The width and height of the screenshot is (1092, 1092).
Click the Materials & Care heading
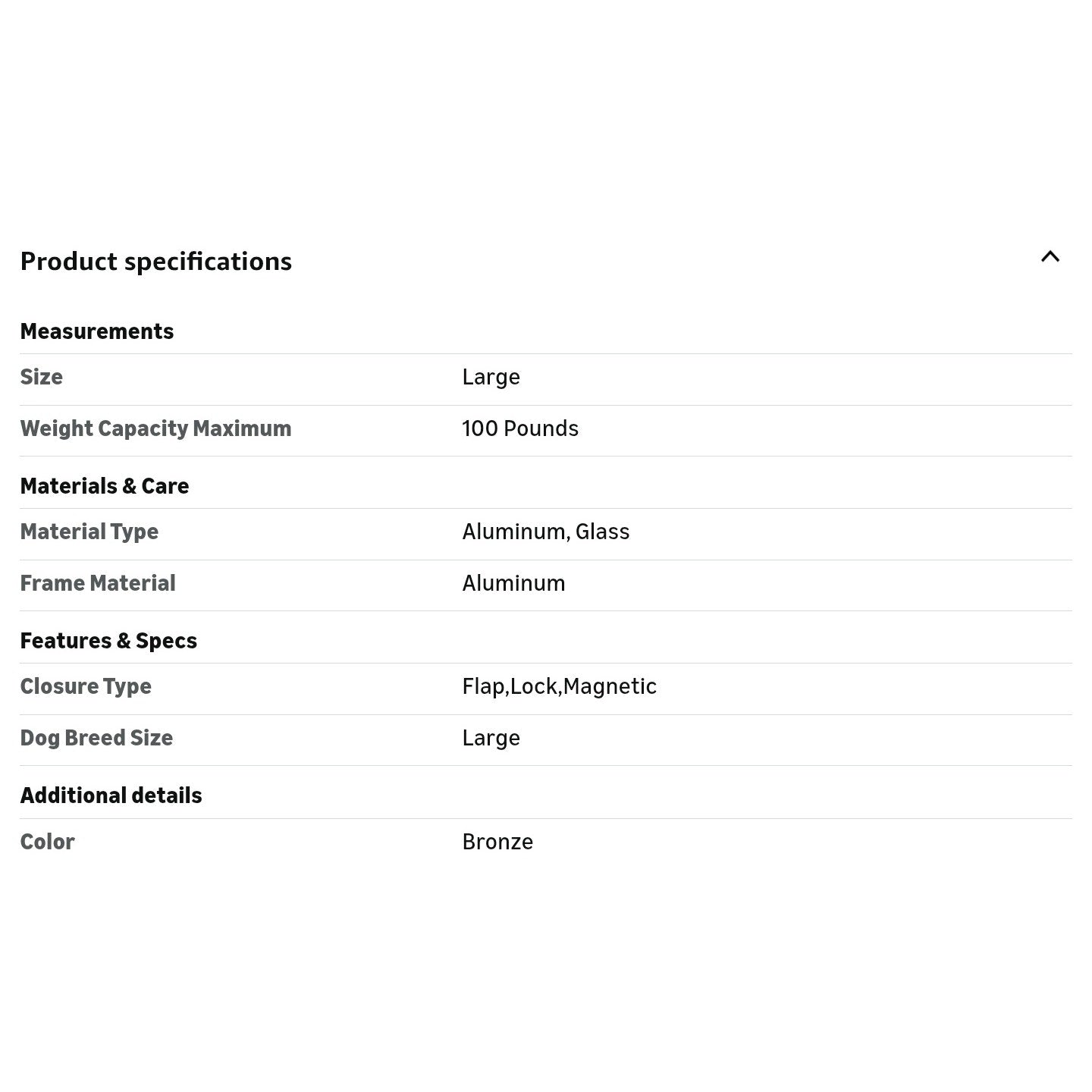coord(104,486)
